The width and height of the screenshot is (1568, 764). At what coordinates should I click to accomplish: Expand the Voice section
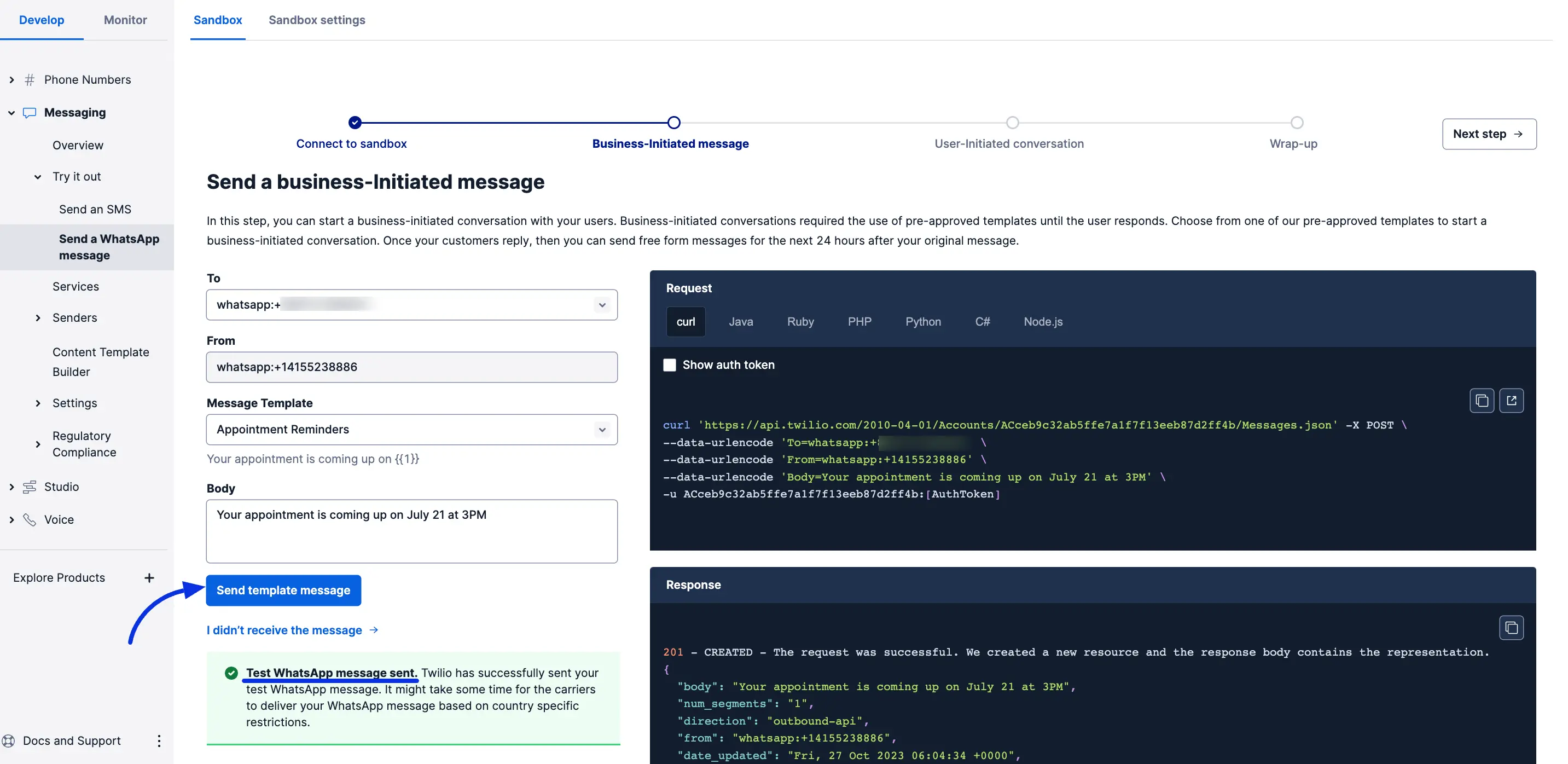tap(11, 519)
